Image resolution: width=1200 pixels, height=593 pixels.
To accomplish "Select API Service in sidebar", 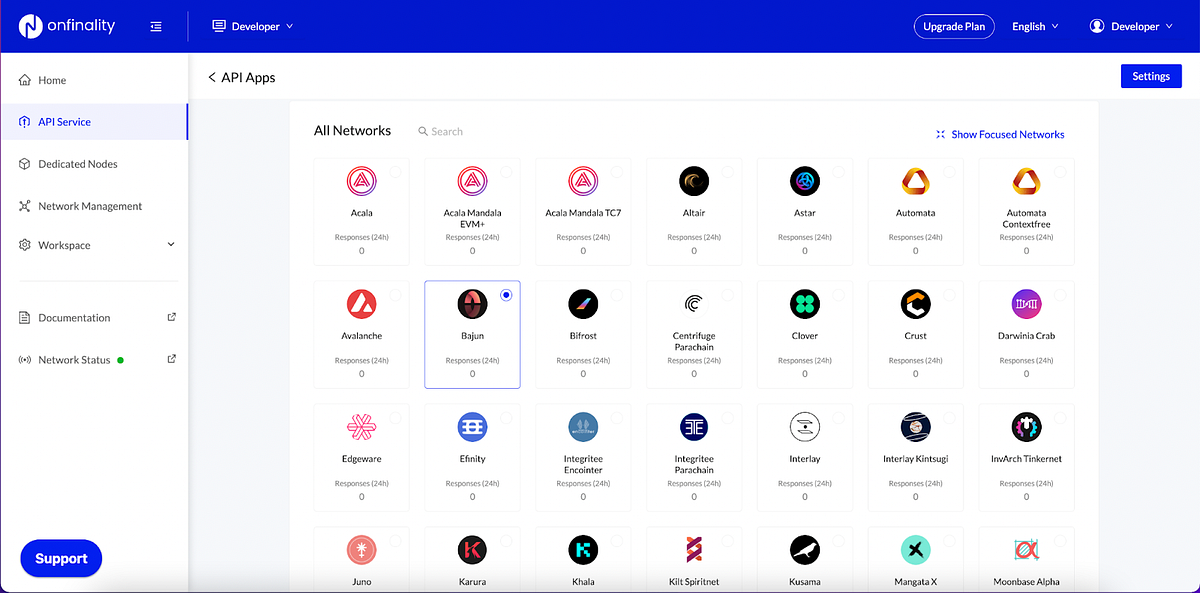I will (x=94, y=122).
